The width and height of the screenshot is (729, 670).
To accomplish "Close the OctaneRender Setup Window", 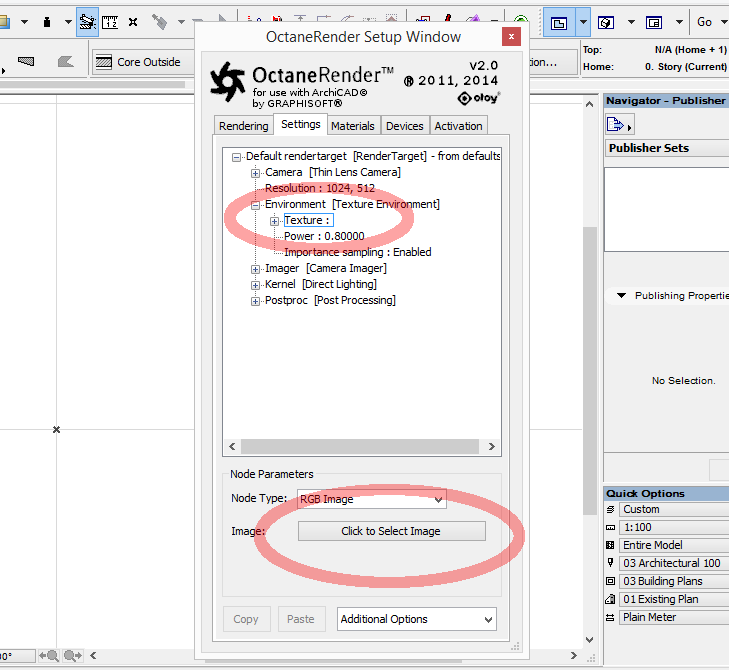I will click(511, 36).
